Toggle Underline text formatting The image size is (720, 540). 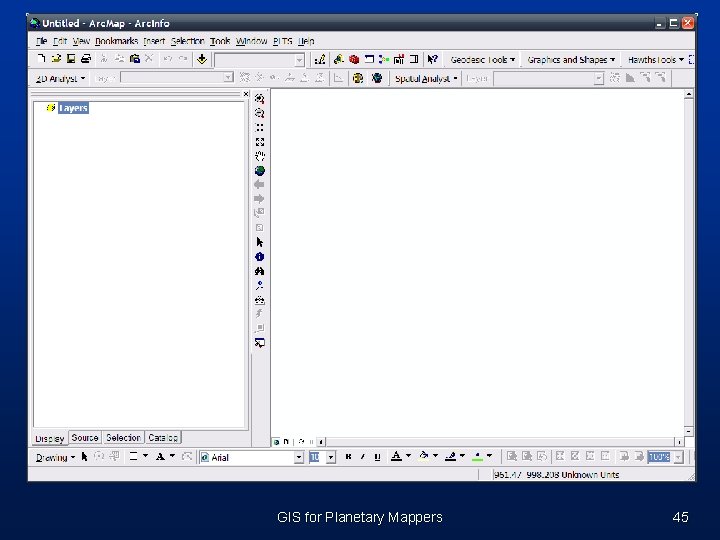pyautogui.click(x=377, y=456)
